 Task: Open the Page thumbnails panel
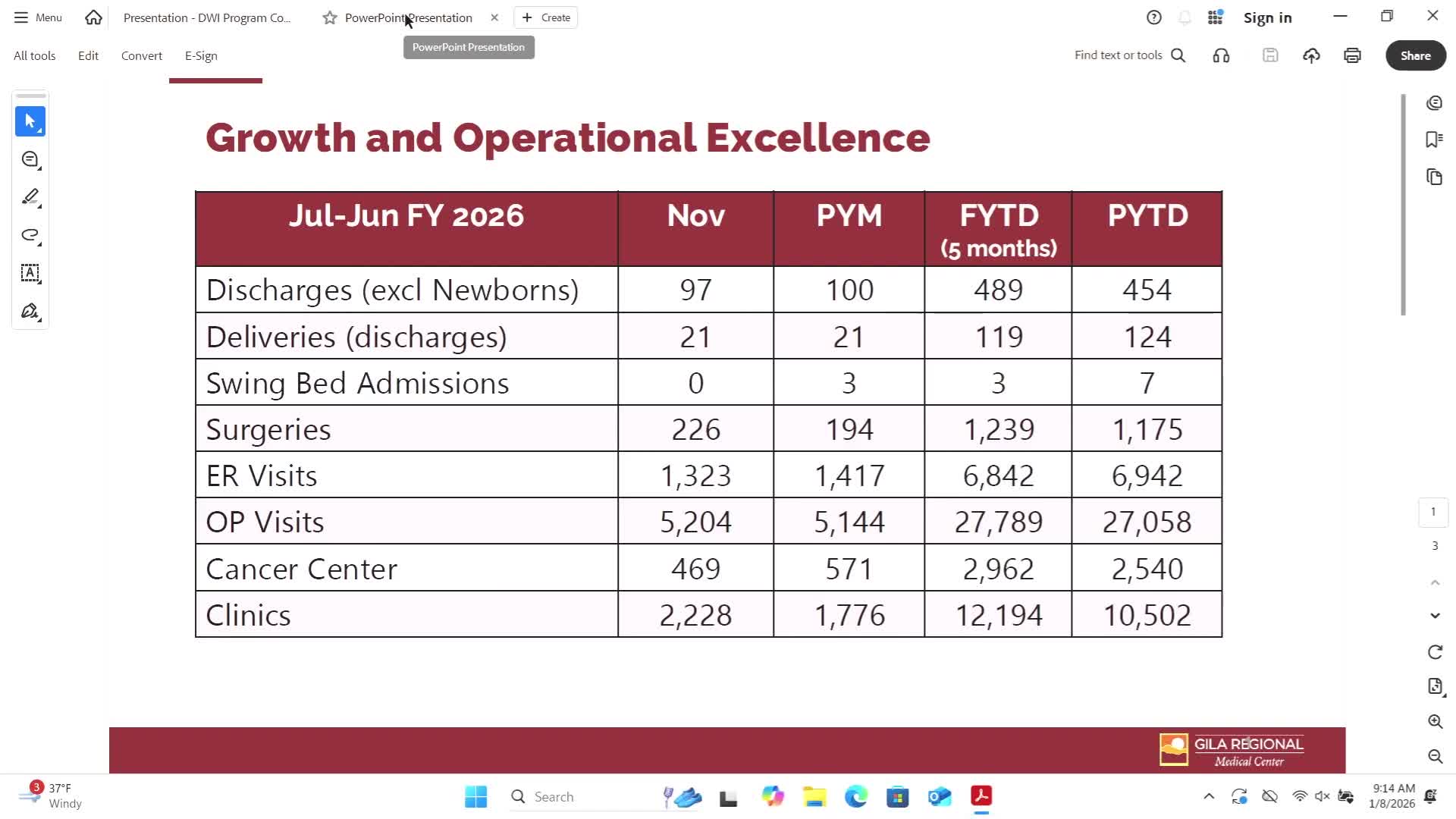1434,176
